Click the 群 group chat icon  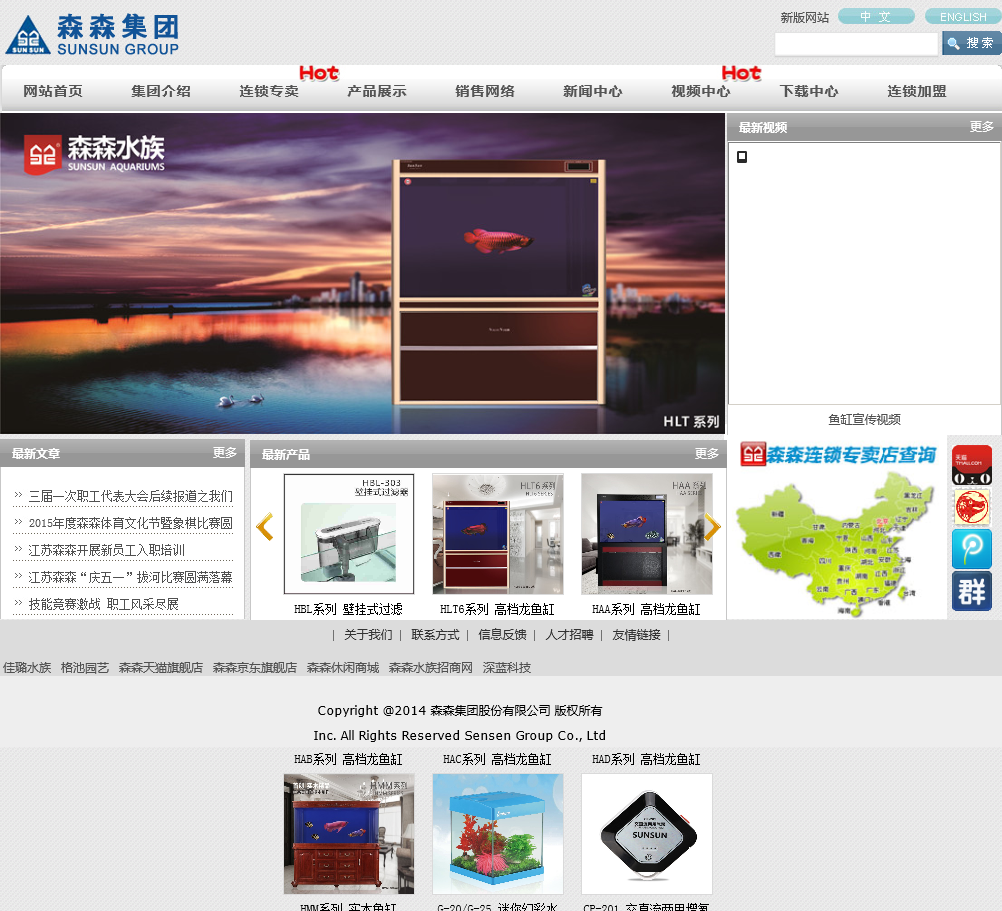tap(971, 591)
